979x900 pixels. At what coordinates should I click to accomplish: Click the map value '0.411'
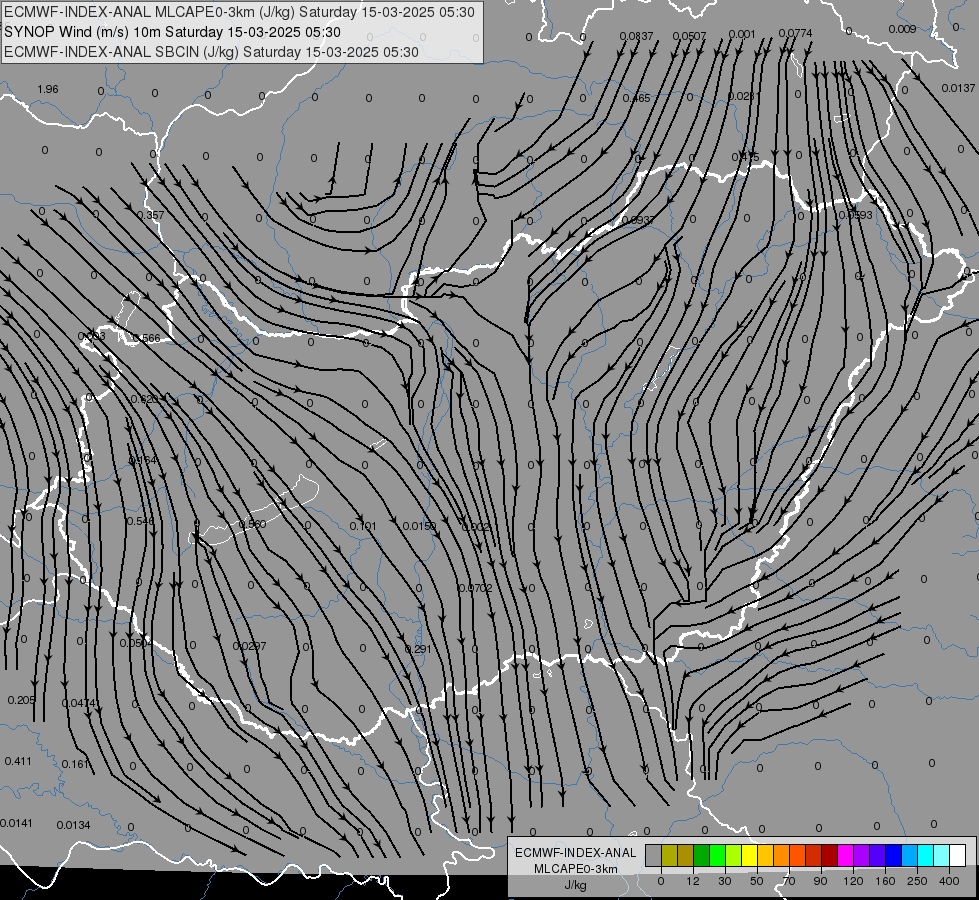(17, 761)
